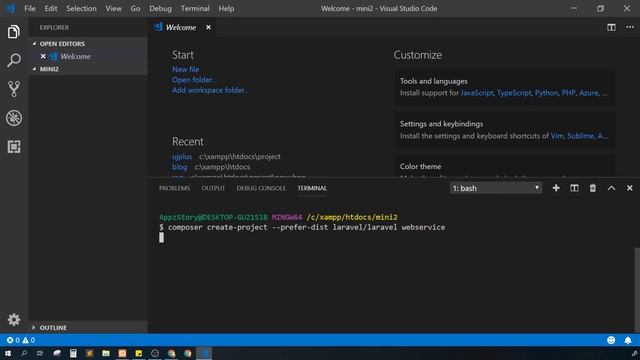The height and width of the screenshot is (360, 640).
Task: Click the Python language support link
Action: (546, 93)
